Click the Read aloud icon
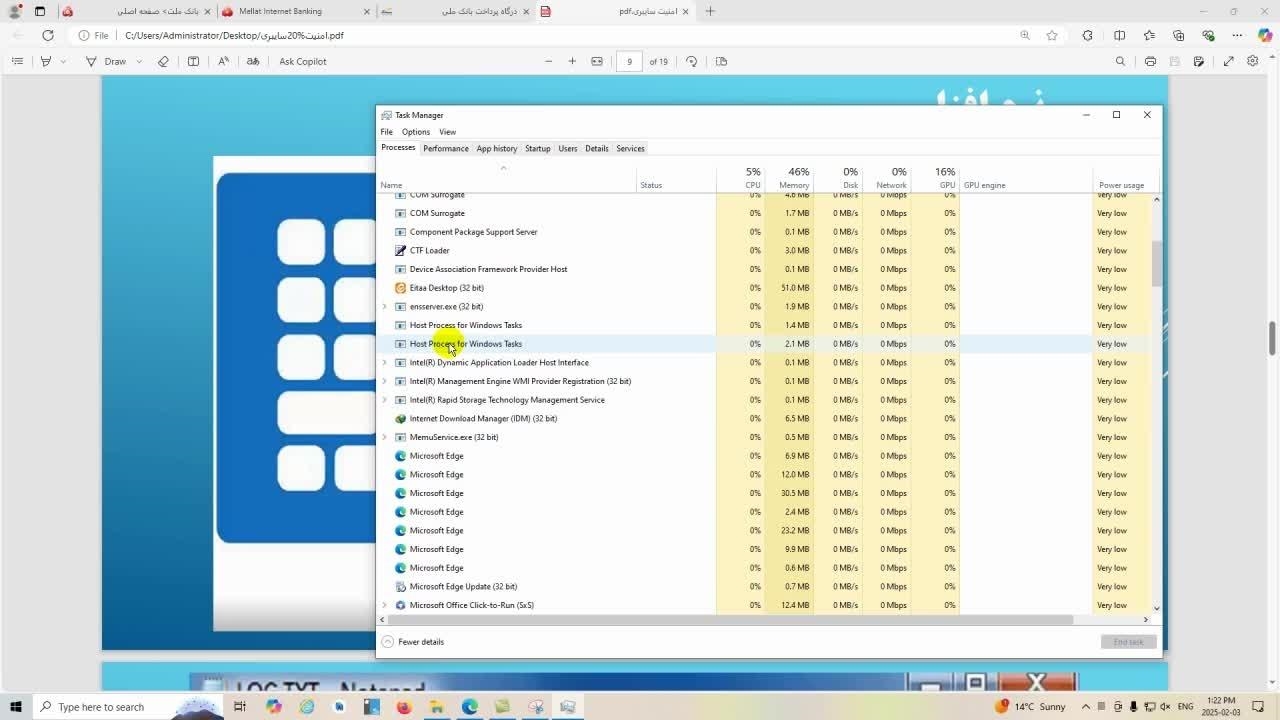This screenshot has height=720, width=1280. tap(223, 62)
